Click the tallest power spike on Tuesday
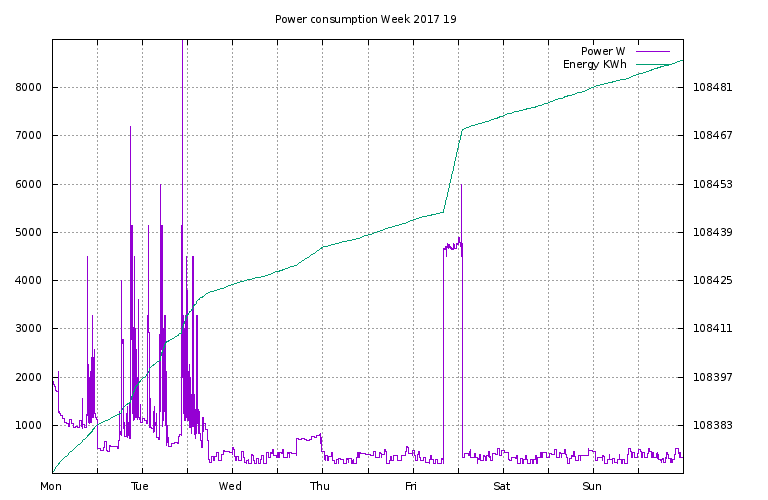Viewport: 768px width, 500px height. click(182, 132)
